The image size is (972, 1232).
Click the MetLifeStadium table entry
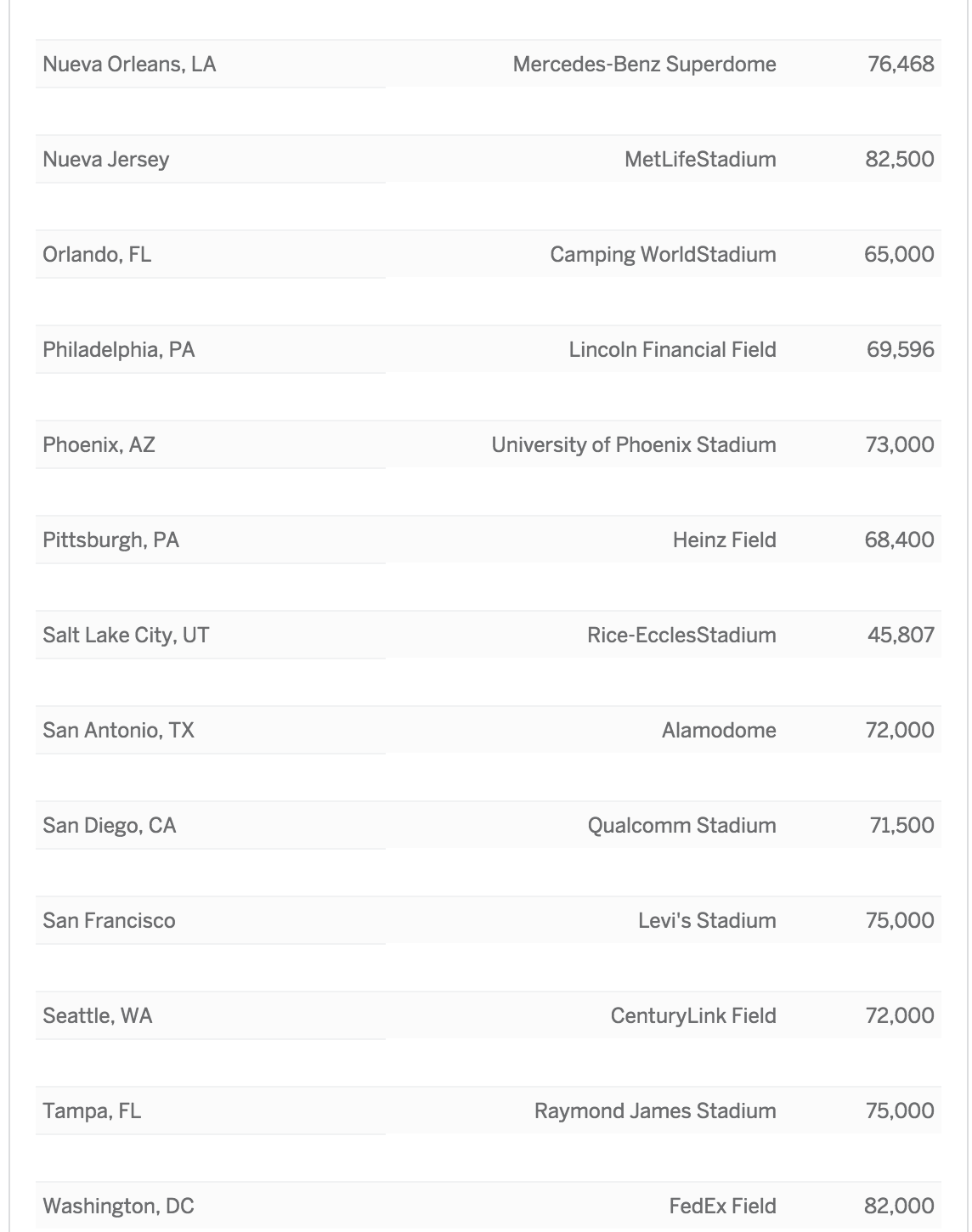pos(700,160)
